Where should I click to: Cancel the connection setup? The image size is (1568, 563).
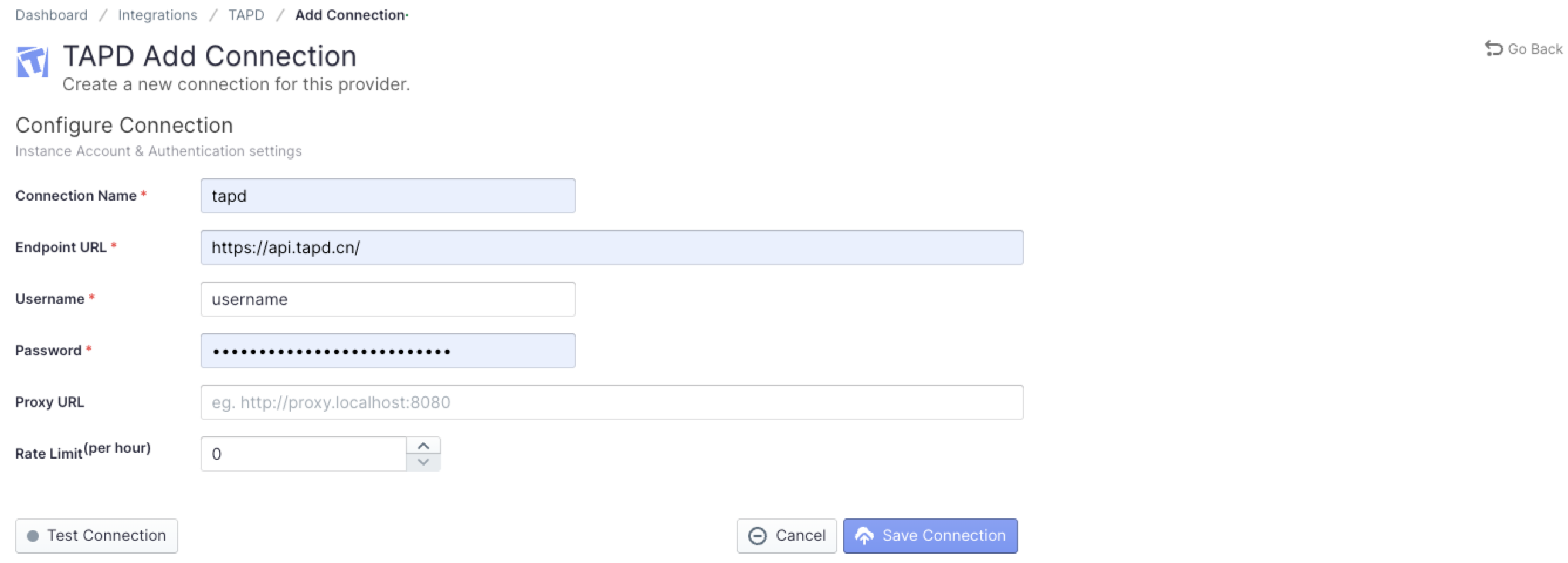tap(786, 535)
